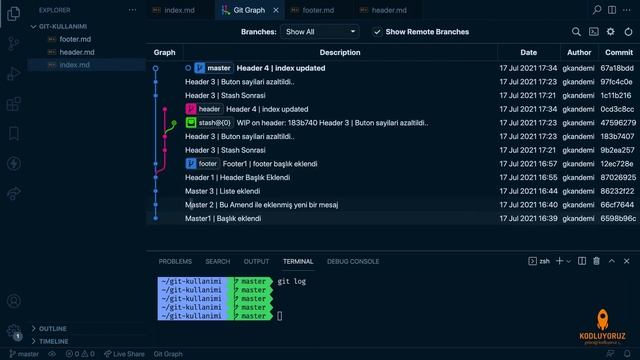Open the Bookmarks view icon
Viewport: 640px width, 360px height.
(x=13, y=133)
